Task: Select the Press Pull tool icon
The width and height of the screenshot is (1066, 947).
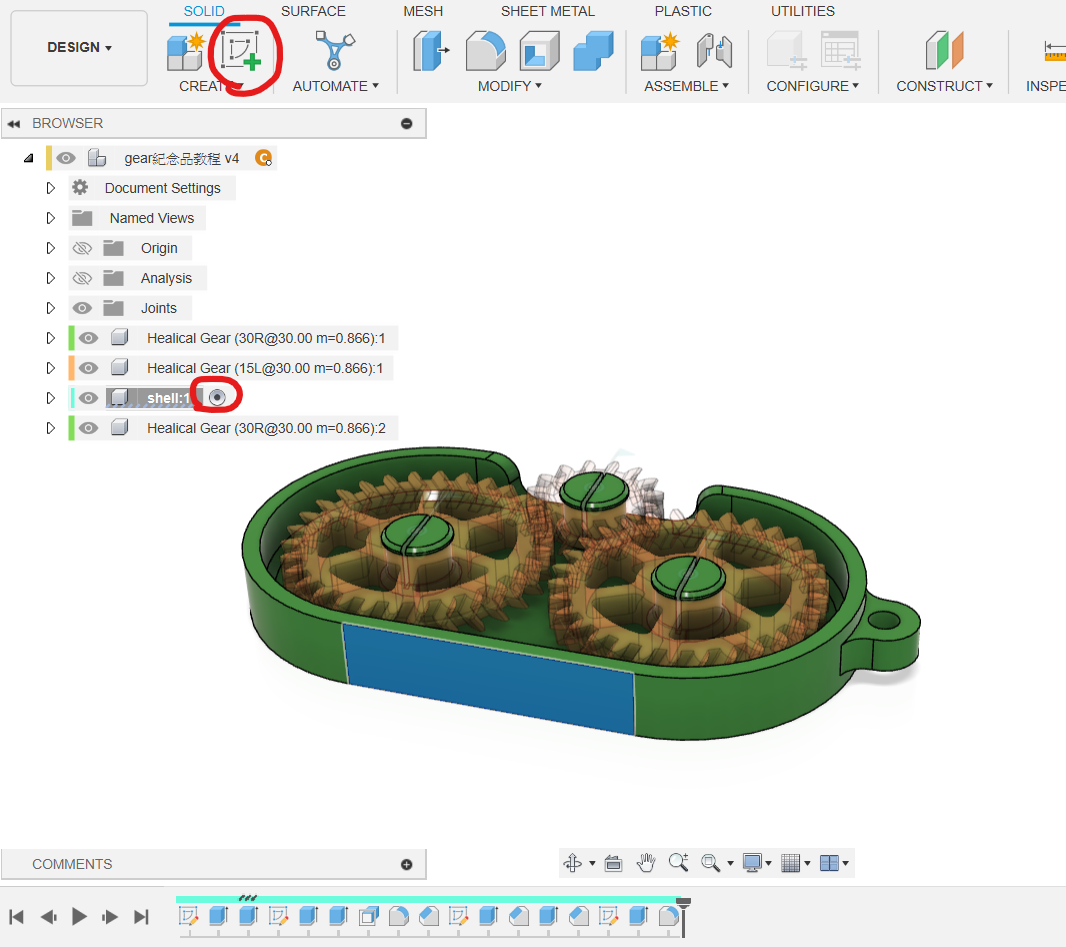Action: pyautogui.click(x=431, y=50)
